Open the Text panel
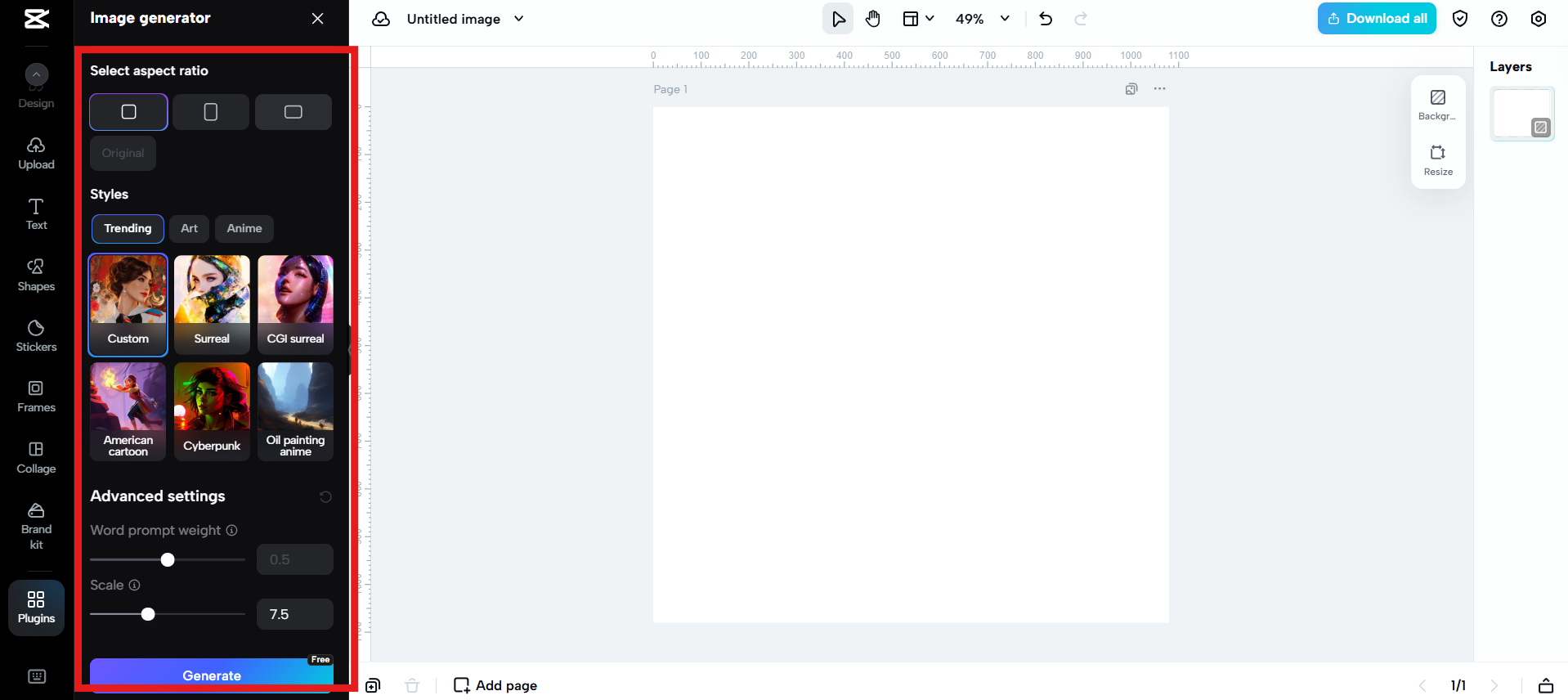 coord(37,214)
